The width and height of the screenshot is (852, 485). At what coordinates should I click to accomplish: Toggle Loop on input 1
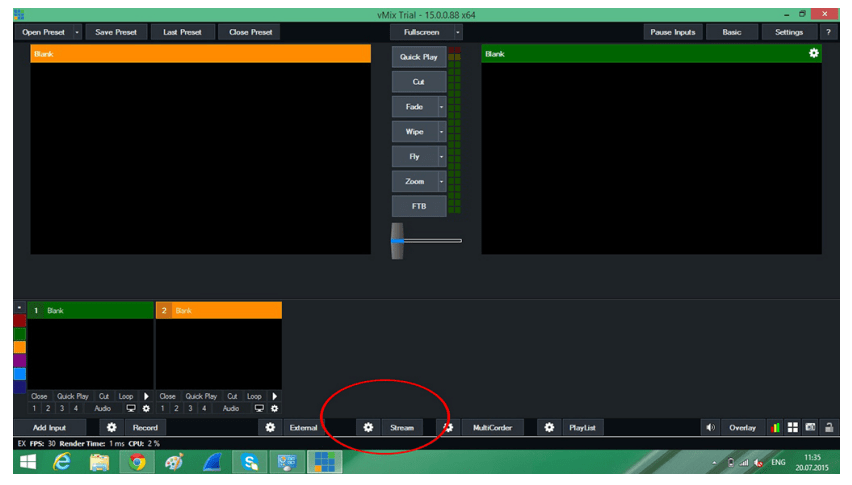[x=126, y=396]
